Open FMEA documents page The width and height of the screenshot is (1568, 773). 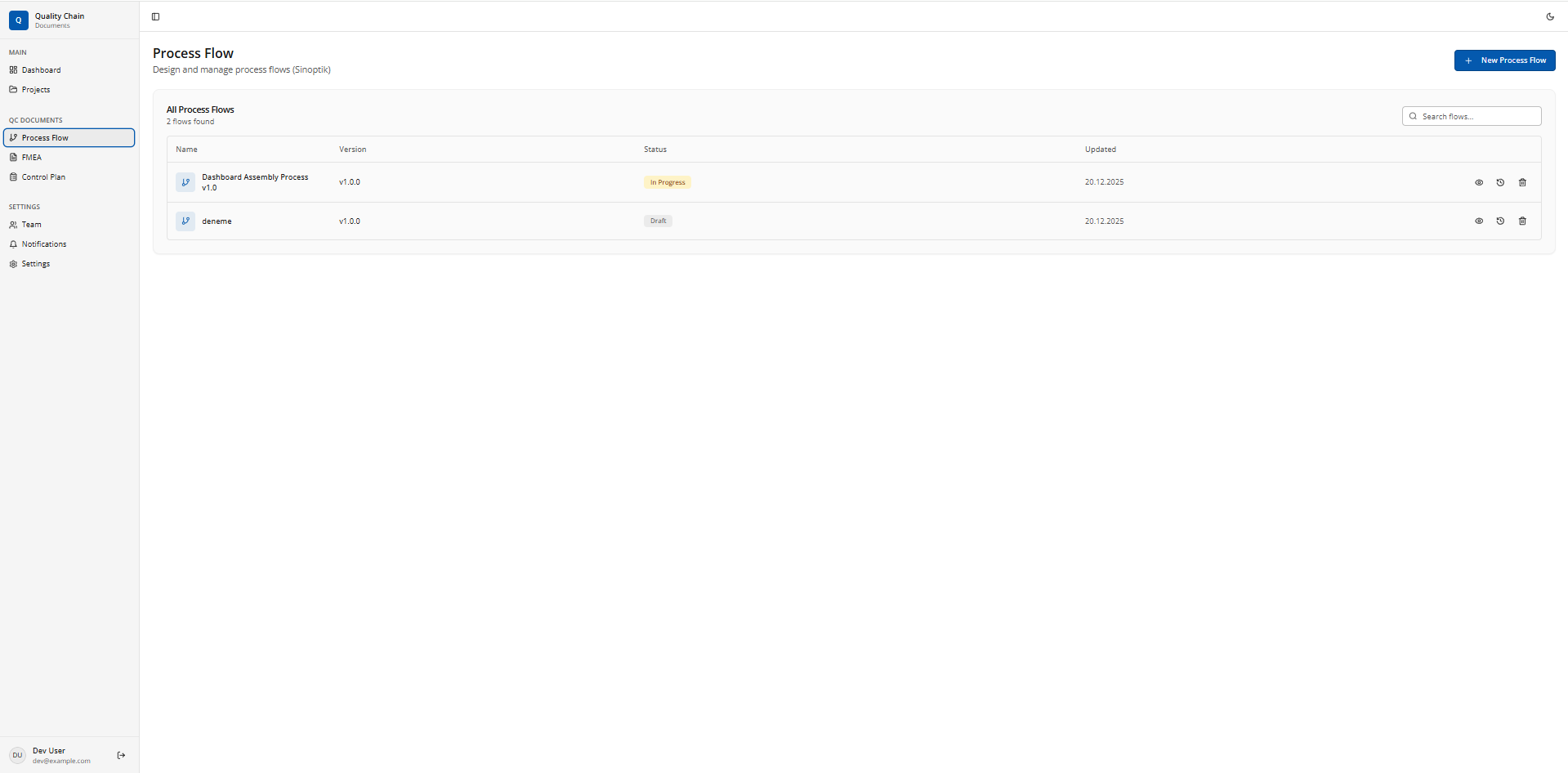click(x=69, y=158)
